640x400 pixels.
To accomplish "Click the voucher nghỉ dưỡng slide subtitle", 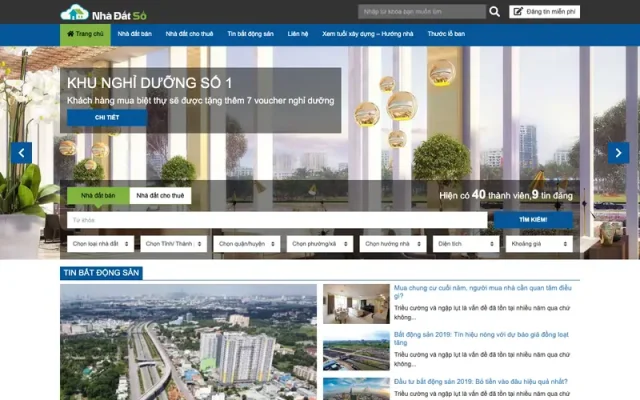I will [200, 101].
